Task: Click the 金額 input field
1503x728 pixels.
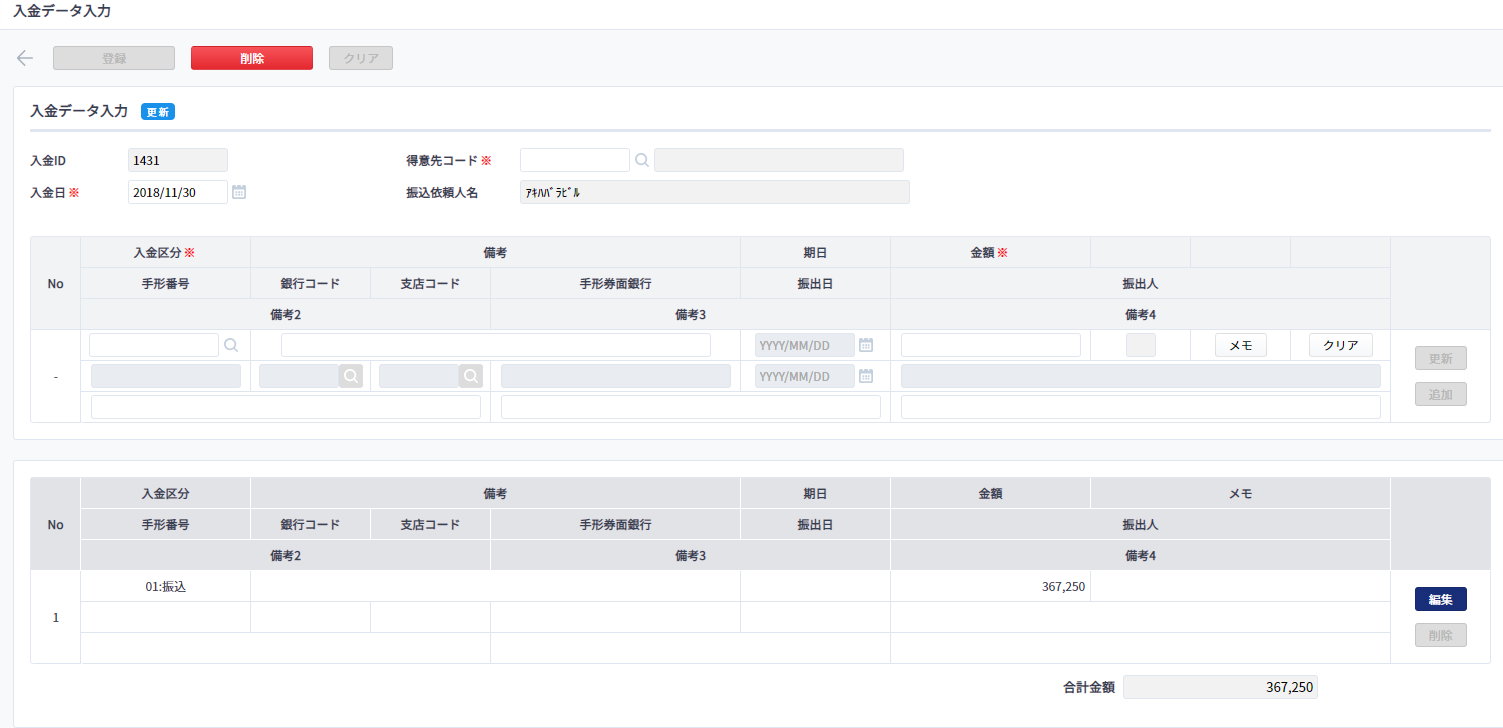Action: pos(991,345)
